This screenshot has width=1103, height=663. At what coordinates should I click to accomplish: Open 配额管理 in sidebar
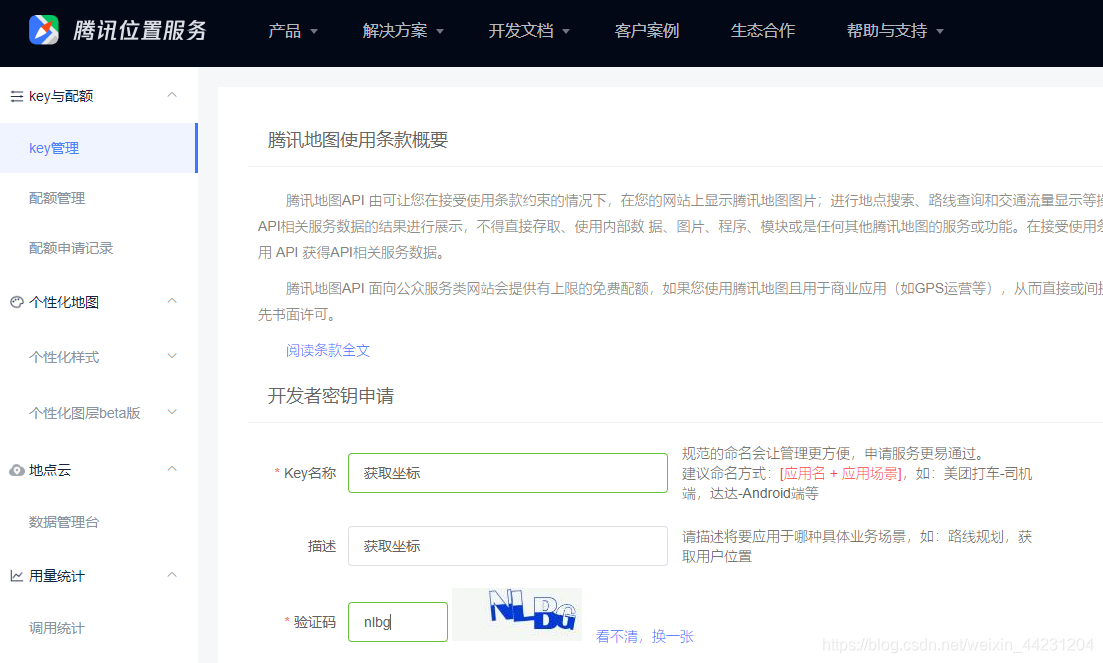tap(57, 198)
